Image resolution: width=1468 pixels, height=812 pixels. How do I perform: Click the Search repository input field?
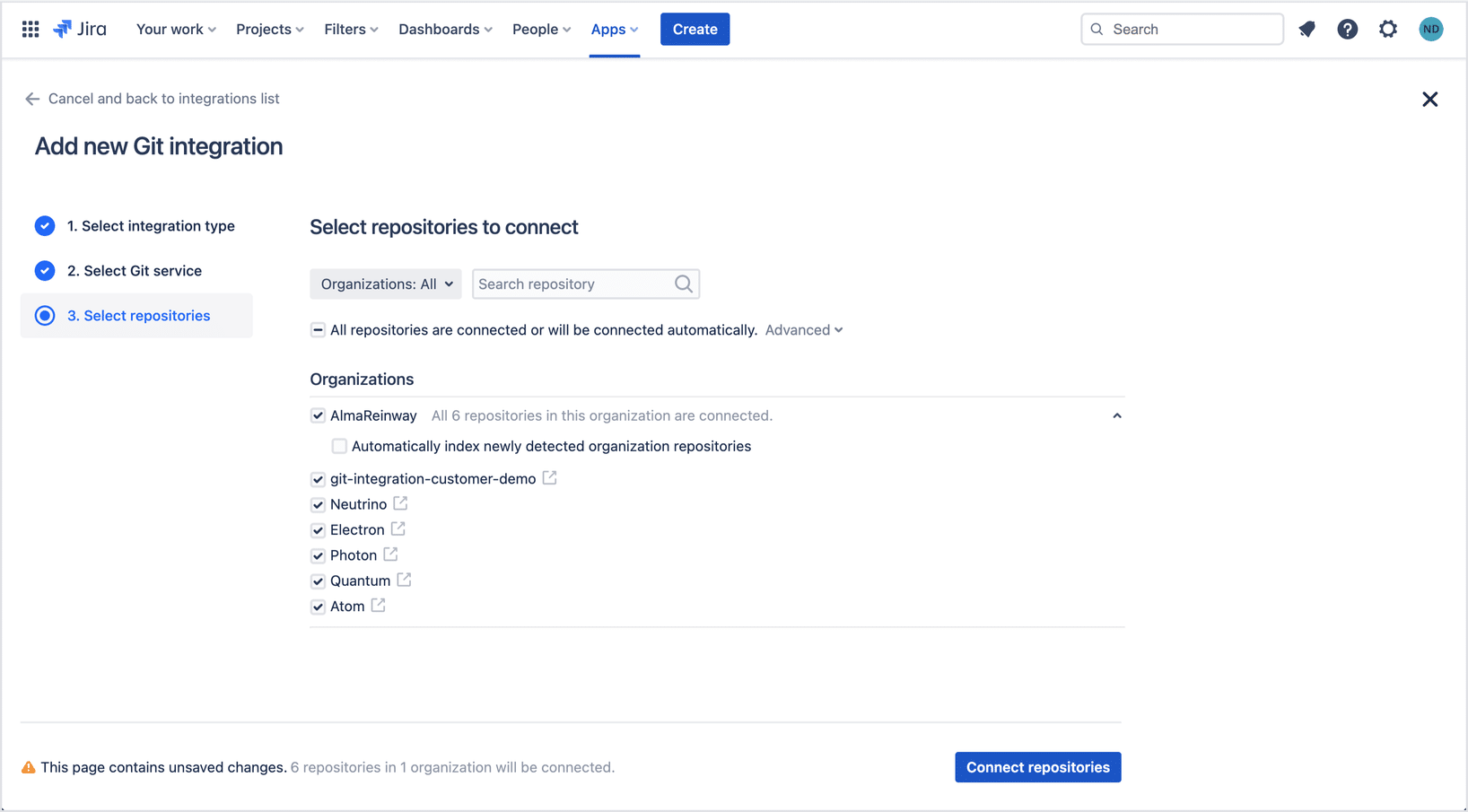[572, 284]
